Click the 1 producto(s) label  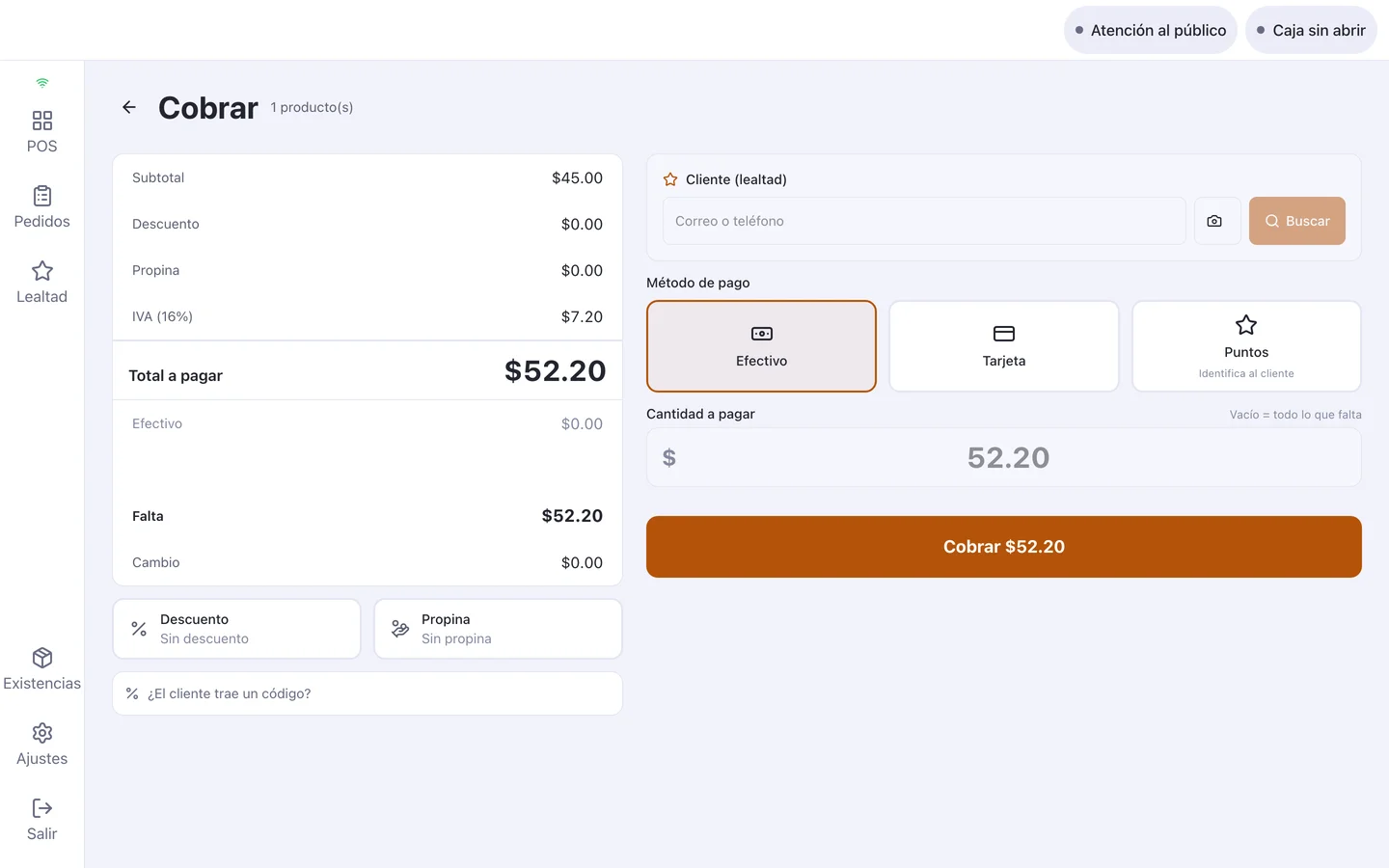(312, 107)
